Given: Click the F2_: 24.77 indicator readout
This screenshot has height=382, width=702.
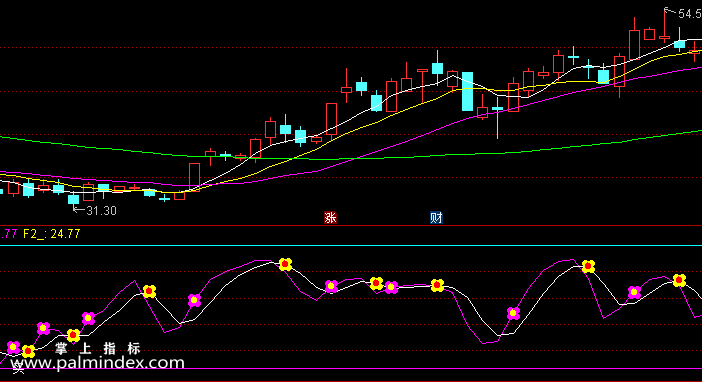Looking at the screenshot, I should (x=51, y=234).
